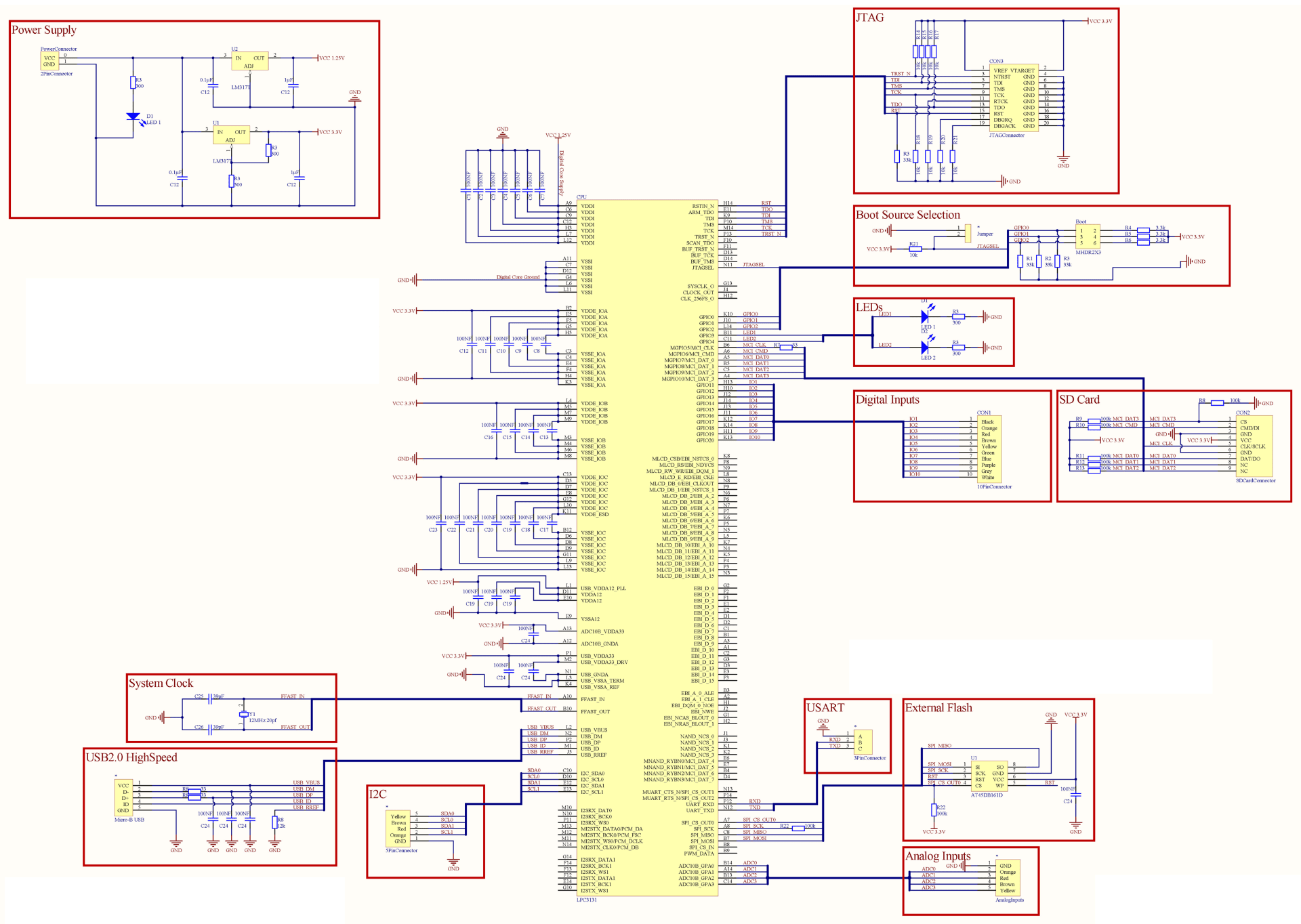Viewport: 1301px width, 924px height.
Task: Click the R22 100k resistor in External Flash
Action: click(934, 810)
